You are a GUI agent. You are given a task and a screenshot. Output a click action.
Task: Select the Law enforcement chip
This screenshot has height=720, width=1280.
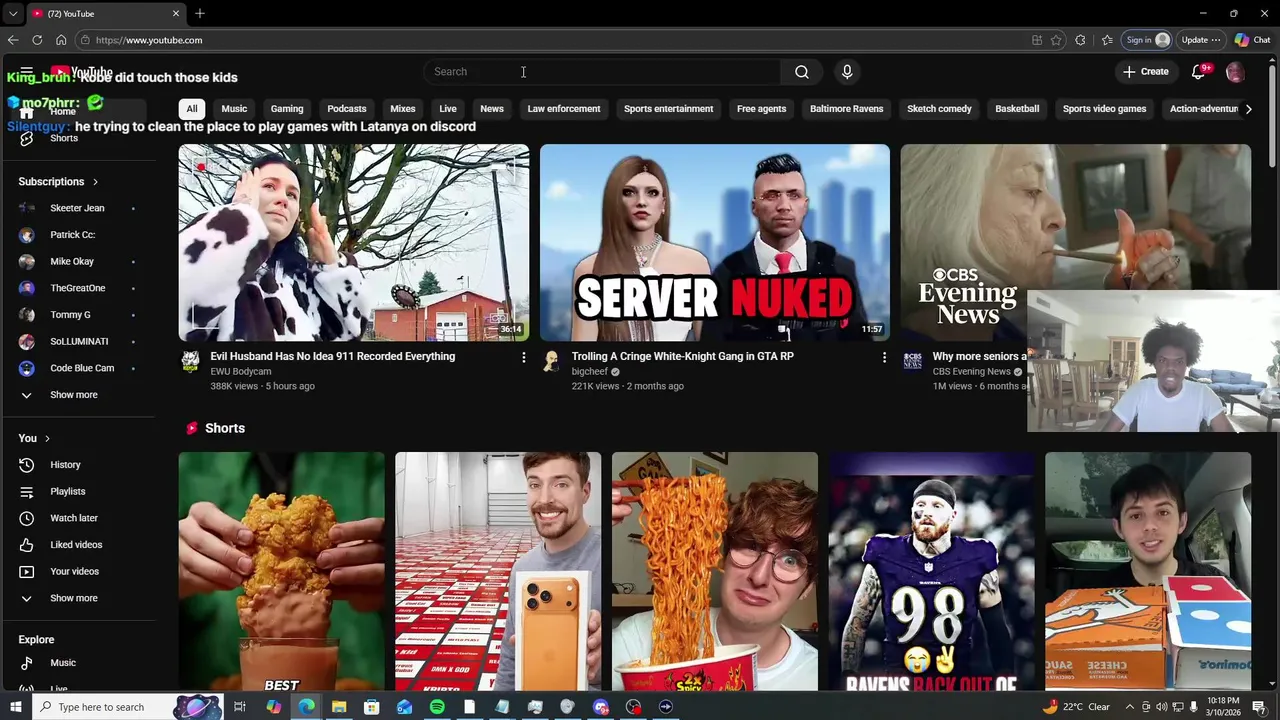(564, 109)
